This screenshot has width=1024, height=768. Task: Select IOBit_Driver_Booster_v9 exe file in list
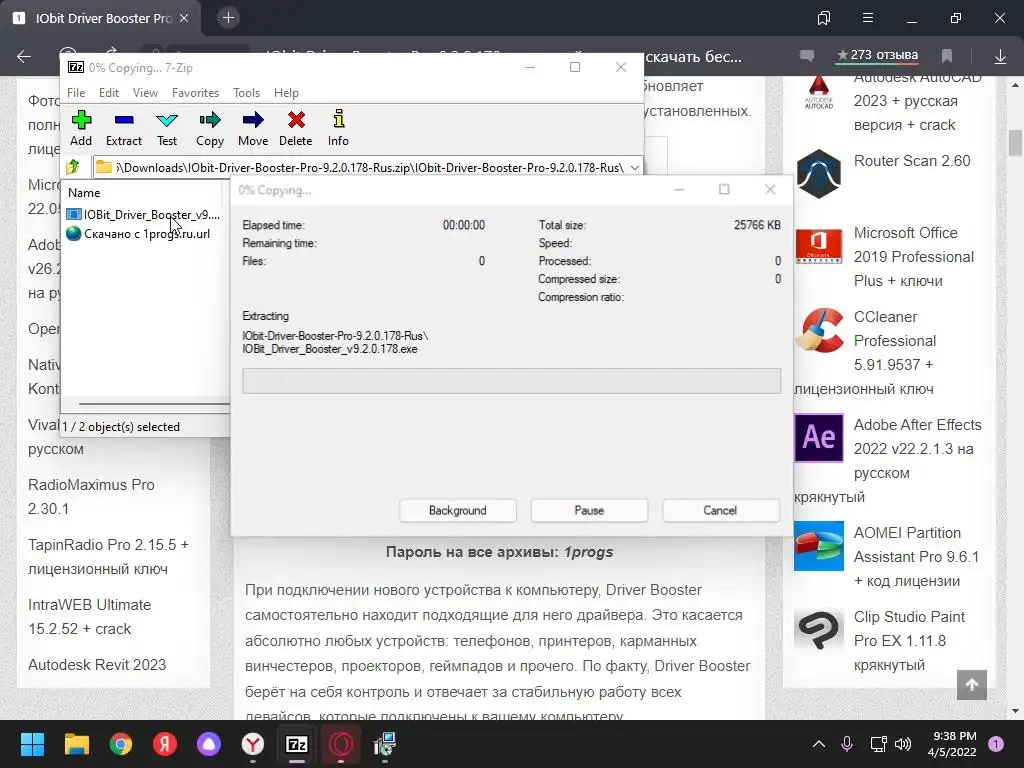click(143, 215)
